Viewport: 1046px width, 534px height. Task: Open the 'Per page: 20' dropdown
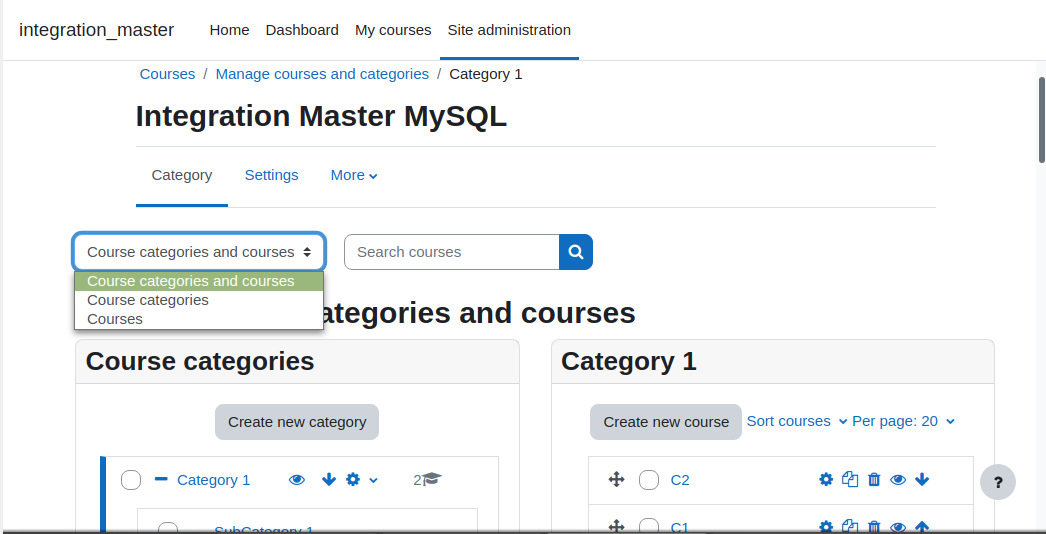point(903,421)
